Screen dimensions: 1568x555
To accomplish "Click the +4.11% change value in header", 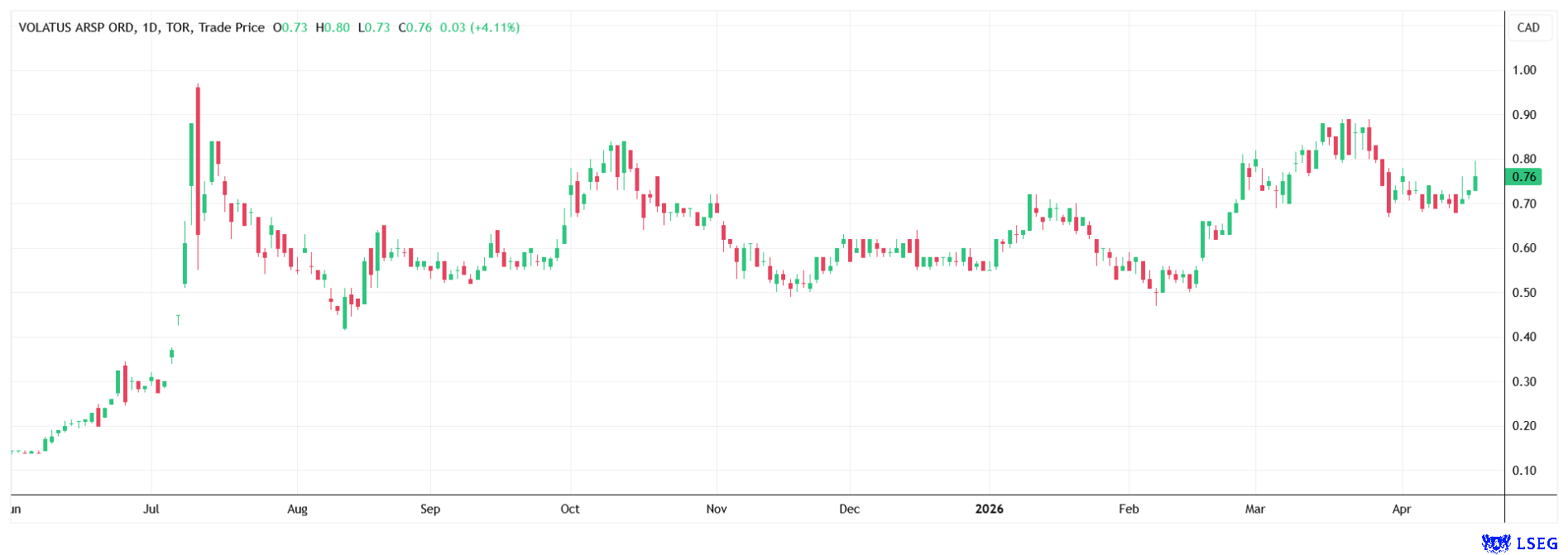I will point(495,27).
